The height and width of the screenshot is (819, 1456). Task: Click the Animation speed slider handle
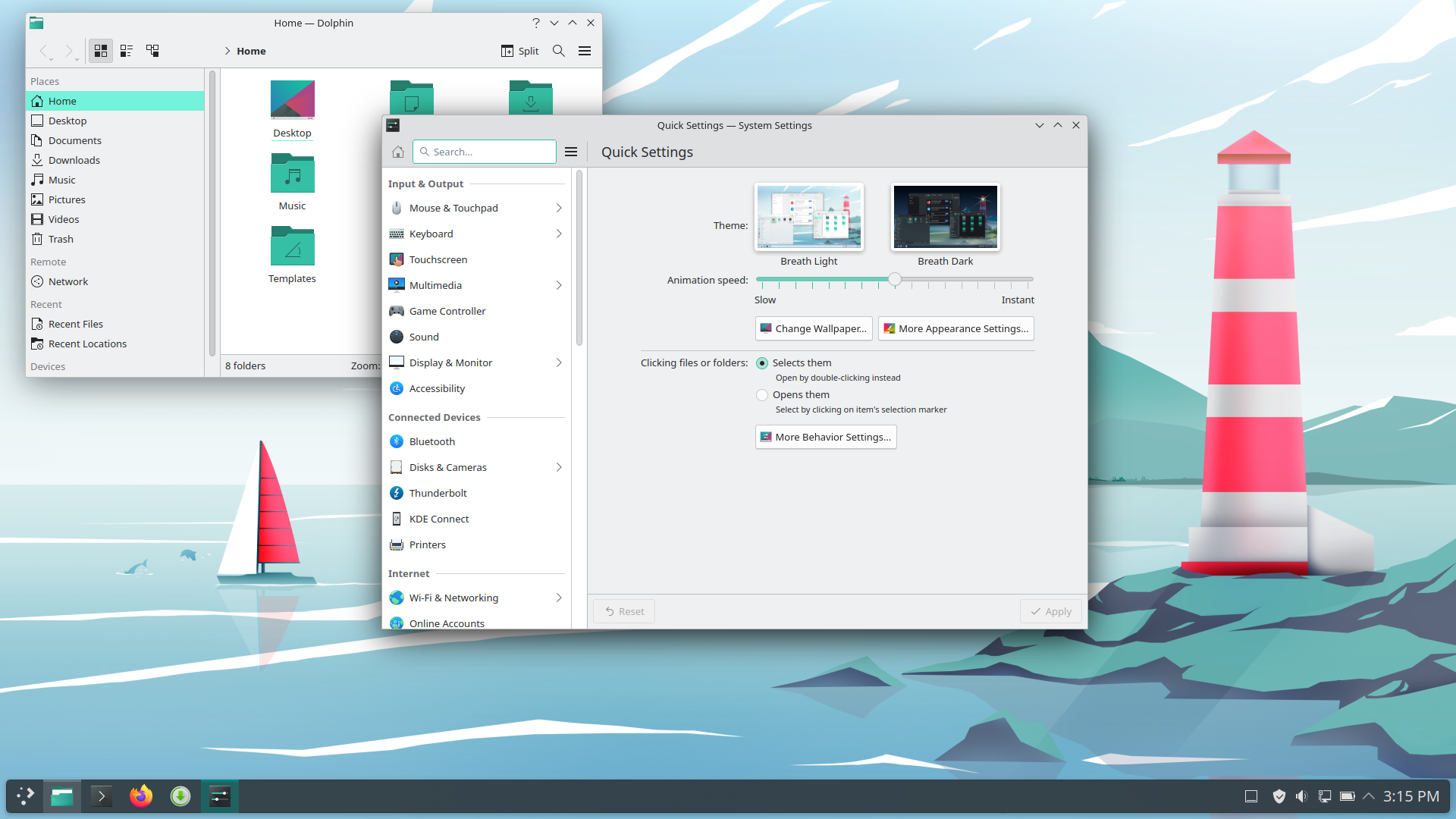[895, 279]
